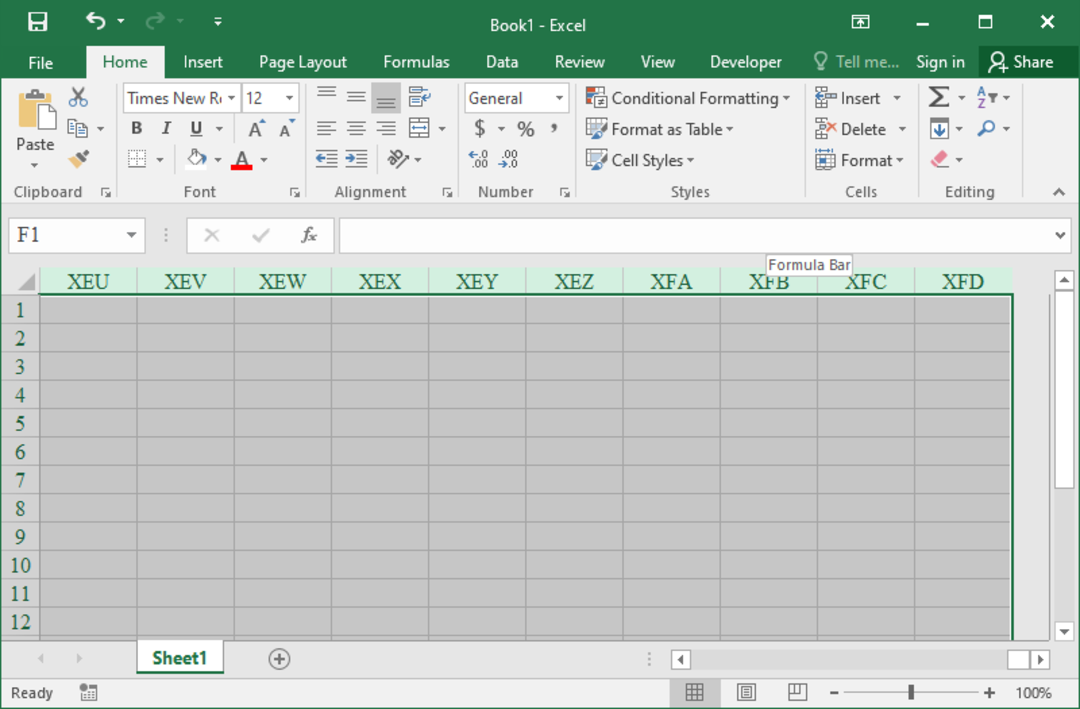Image resolution: width=1080 pixels, height=709 pixels.
Task: Decrease decimal places
Action: click(x=508, y=159)
